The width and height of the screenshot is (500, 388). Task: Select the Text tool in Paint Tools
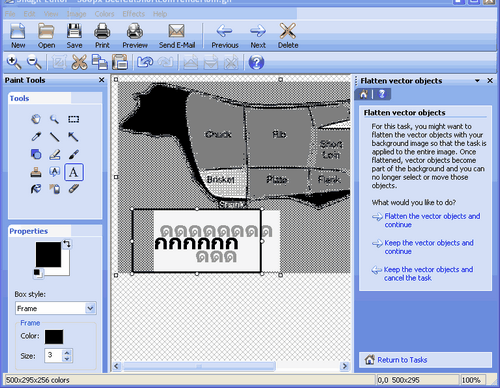[x=74, y=172]
